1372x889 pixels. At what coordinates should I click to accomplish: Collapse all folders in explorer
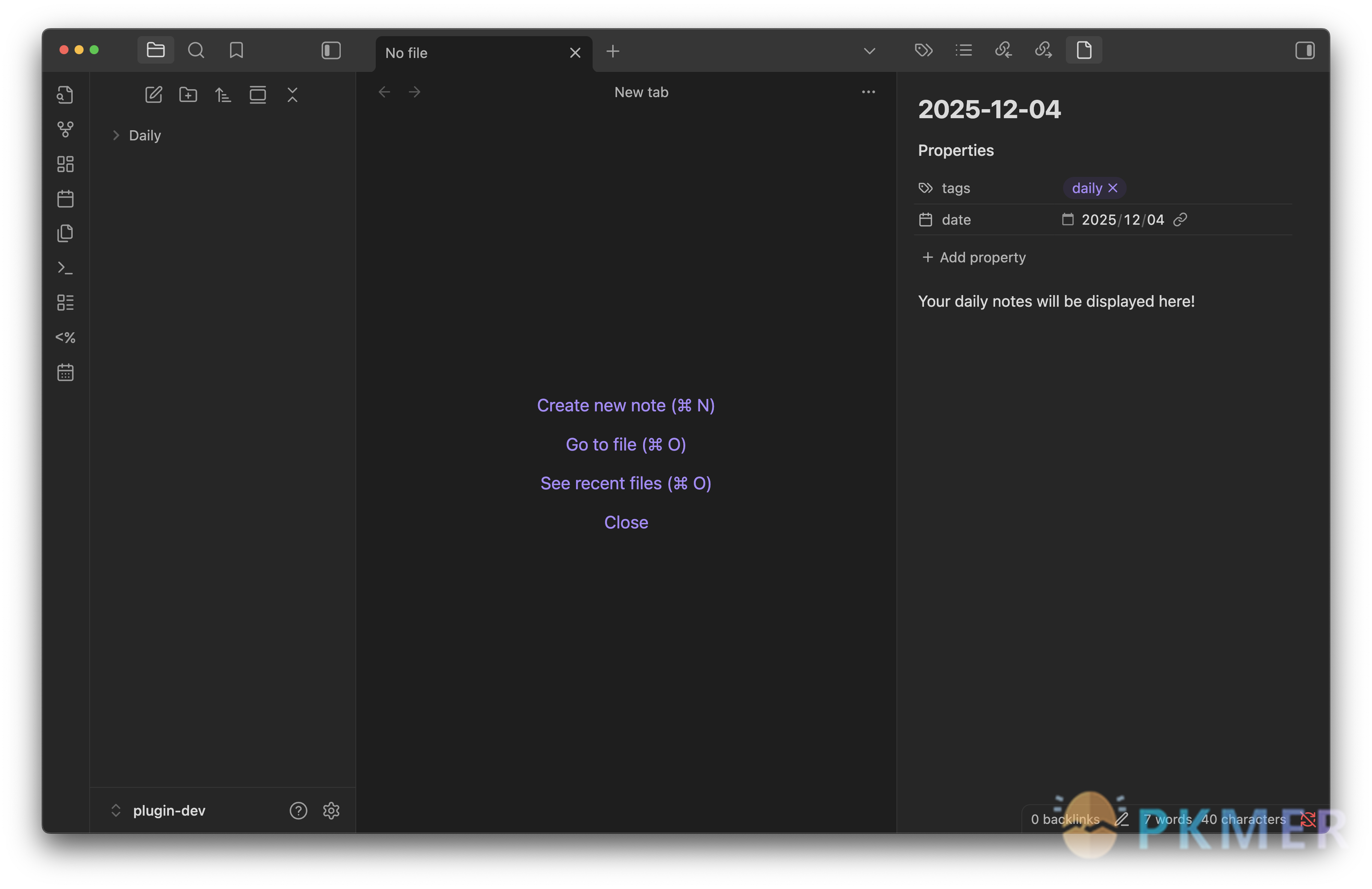pyautogui.click(x=292, y=94)
